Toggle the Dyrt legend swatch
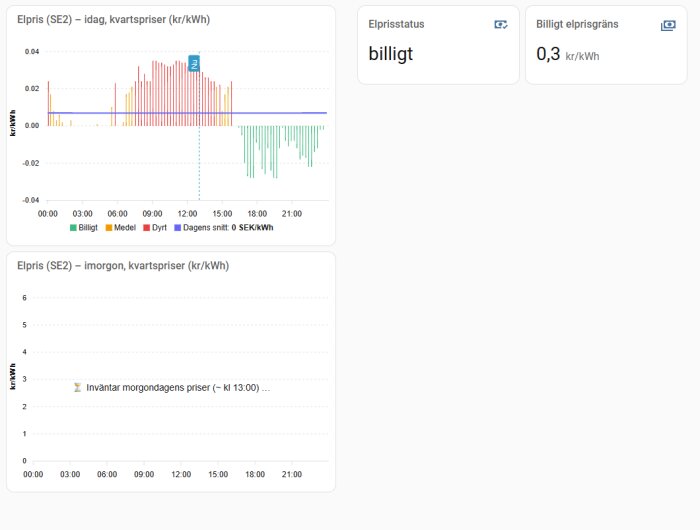The width and height of the screenshot is (700, 530). point(146,228)
